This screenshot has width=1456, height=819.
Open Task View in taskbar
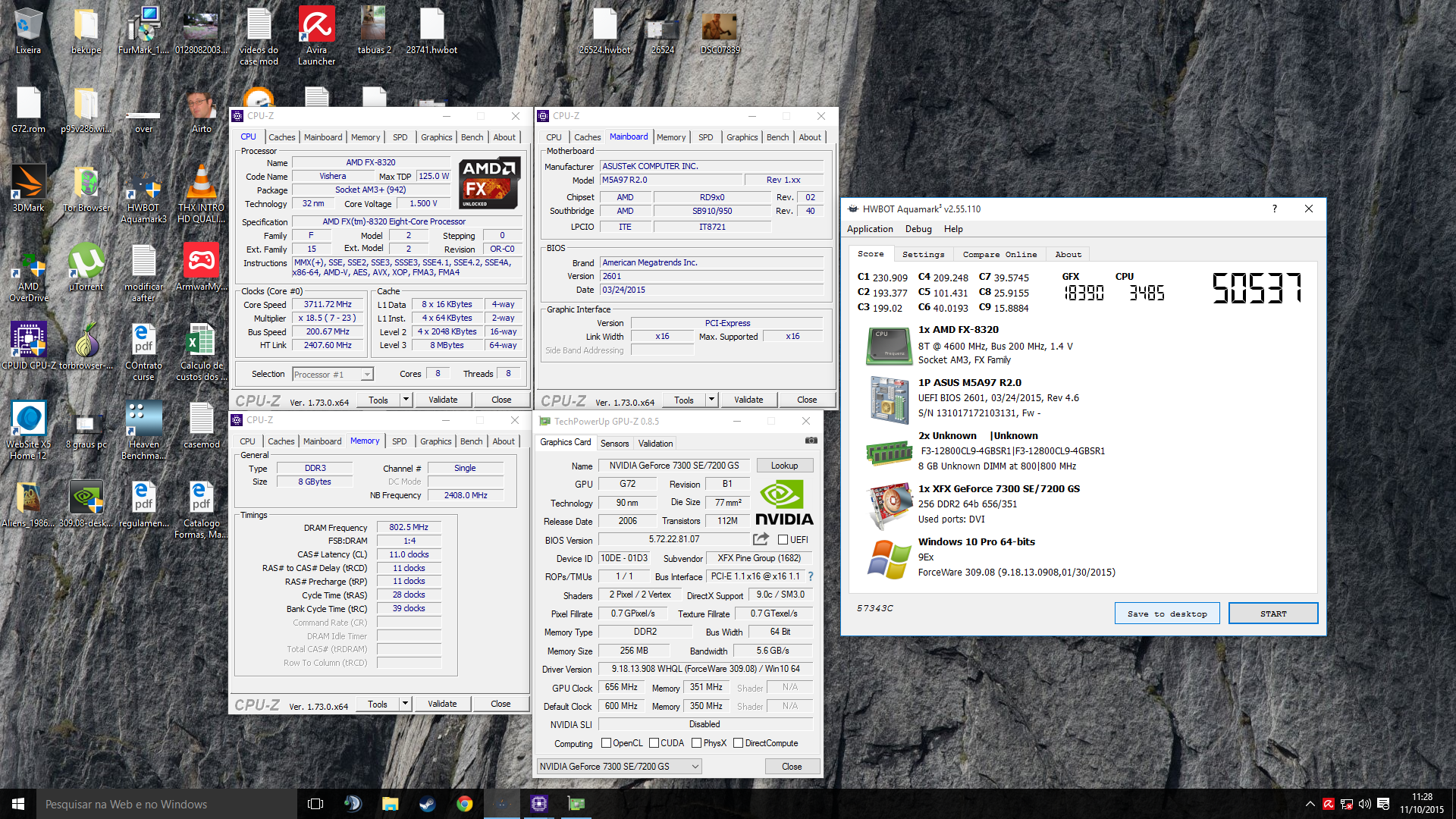[x=315, y=804]
